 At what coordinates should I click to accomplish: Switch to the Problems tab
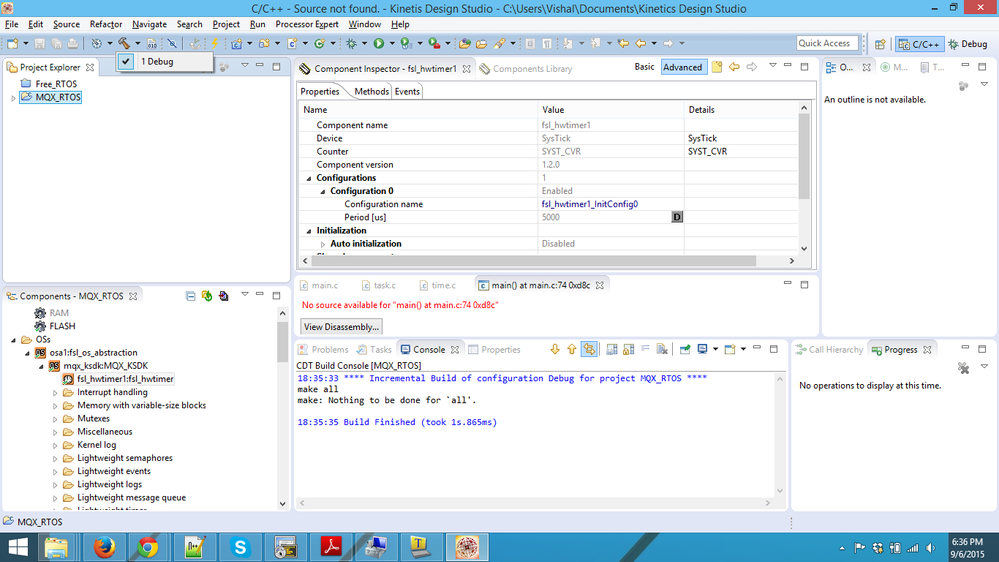(x=324, y=349)
